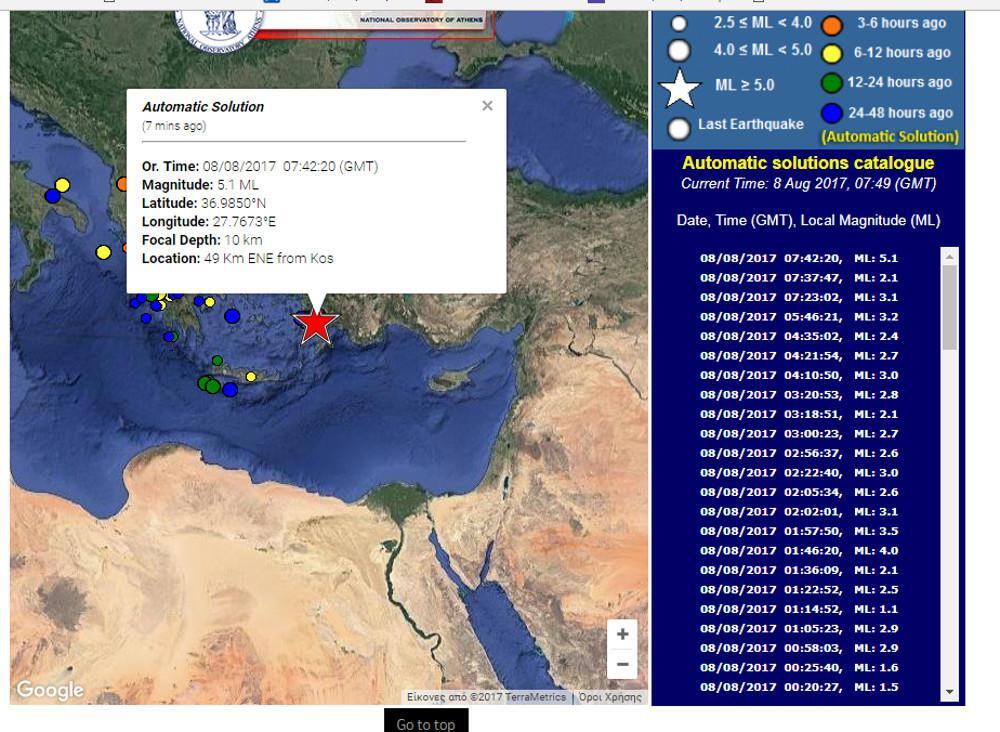This screenshot has height=732, width=1000.
Task: Select the 01:46:20 ML 4.0 catalogue entry
Action: [x=798, y=550]
